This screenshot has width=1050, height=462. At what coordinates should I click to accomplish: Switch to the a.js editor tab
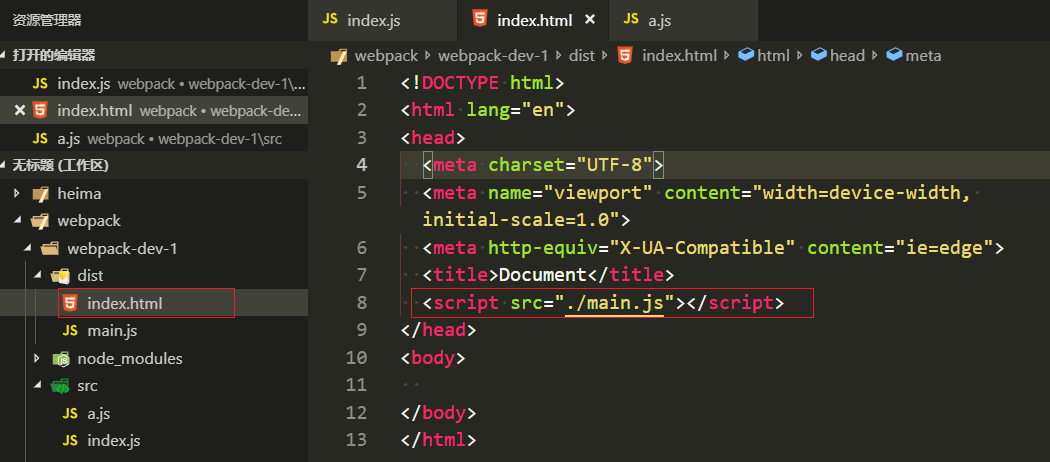659,19
